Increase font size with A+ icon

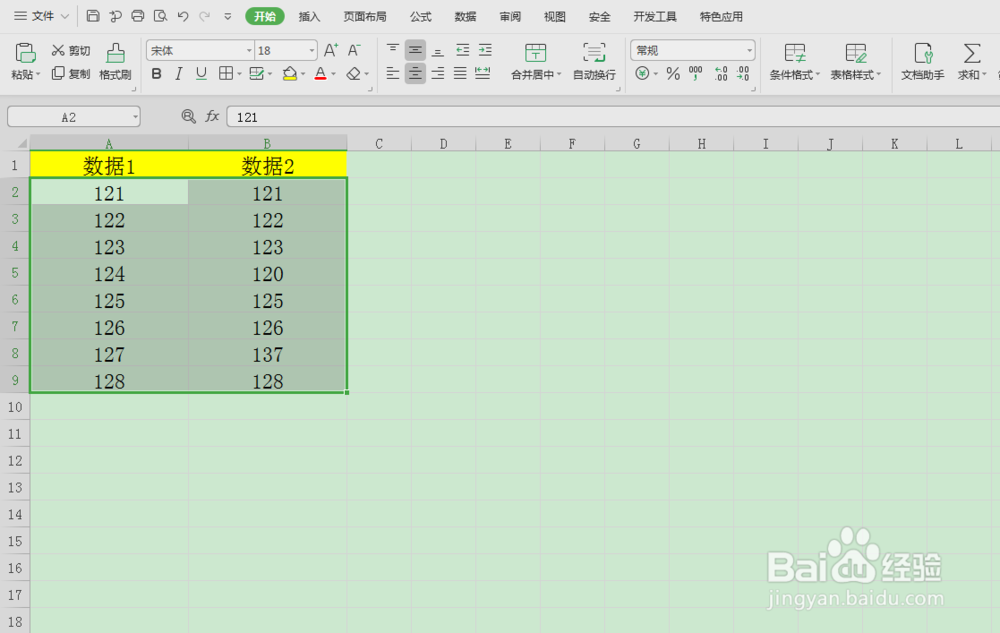point(331,50)
